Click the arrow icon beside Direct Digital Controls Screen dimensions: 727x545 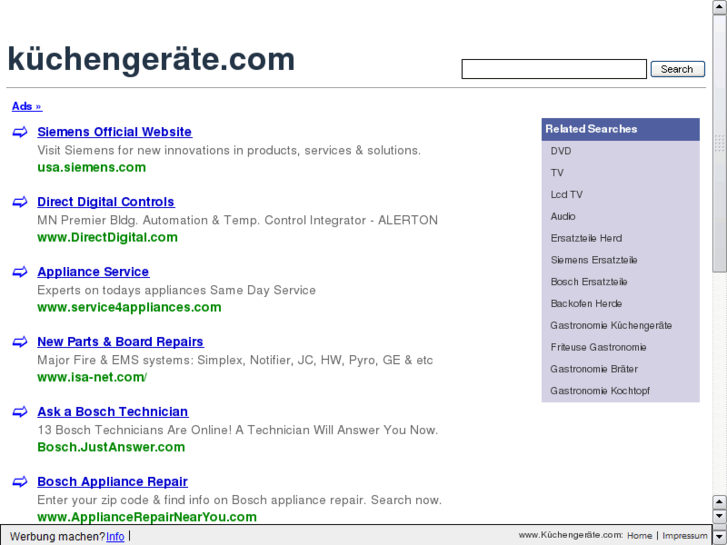coord(20,202)
